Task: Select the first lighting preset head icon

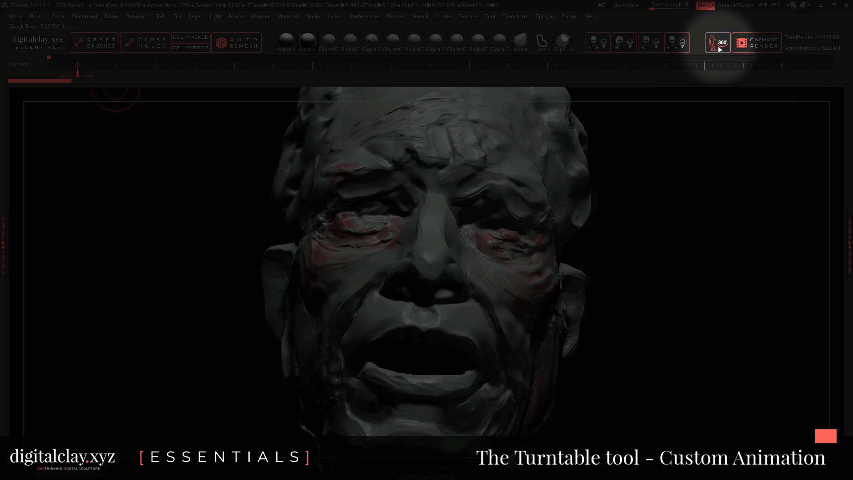Action: (x=598, y=42)
